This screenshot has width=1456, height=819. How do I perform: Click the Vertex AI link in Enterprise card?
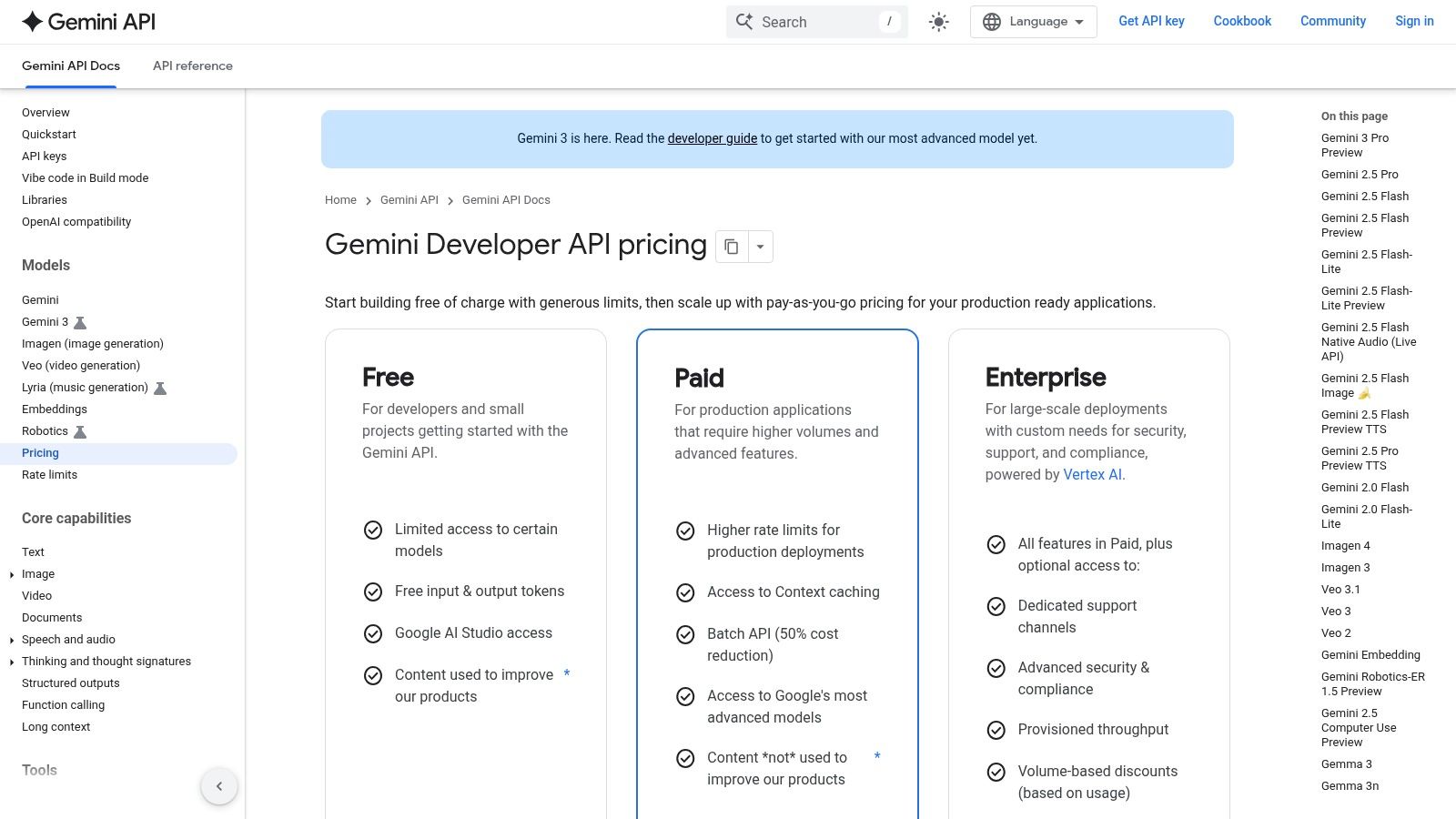[x=1092, y=475]
